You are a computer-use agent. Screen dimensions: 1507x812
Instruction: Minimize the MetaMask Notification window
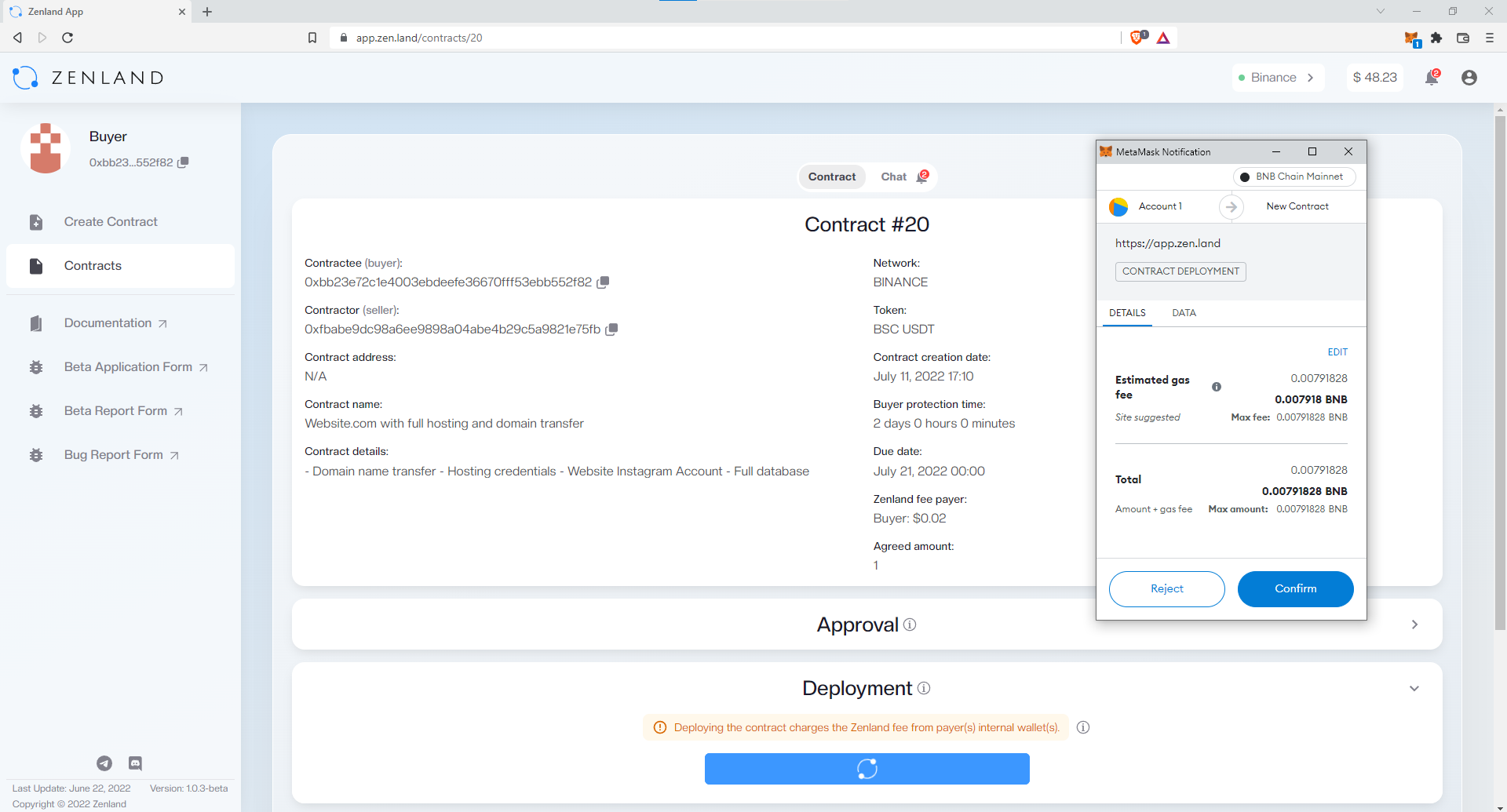[1276, 151]
